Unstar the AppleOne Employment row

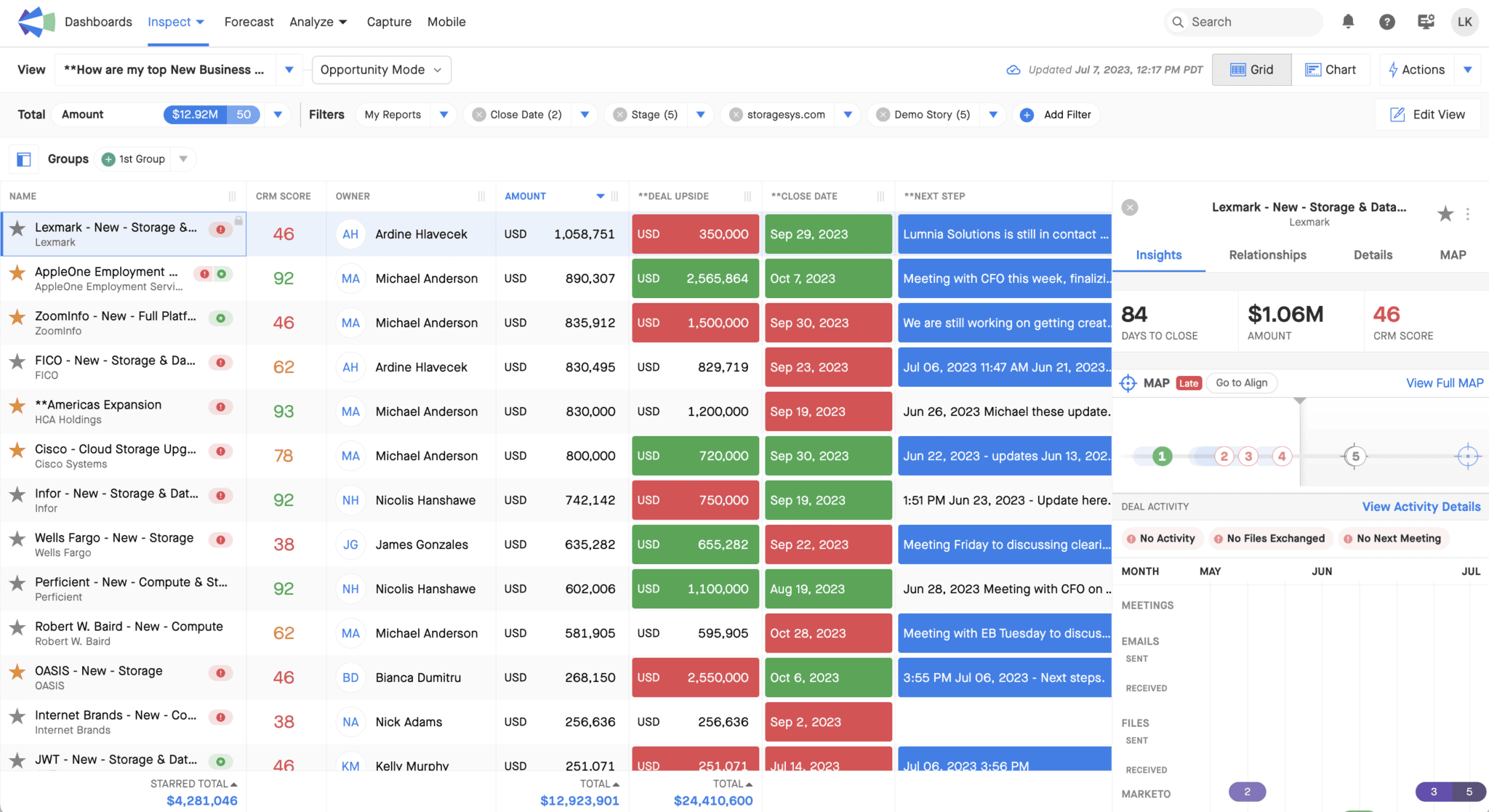pos(17,273)
